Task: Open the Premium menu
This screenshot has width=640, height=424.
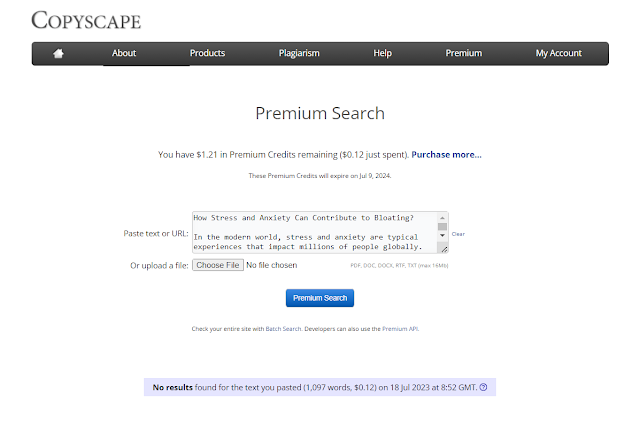Action: [x=464, y=53]
